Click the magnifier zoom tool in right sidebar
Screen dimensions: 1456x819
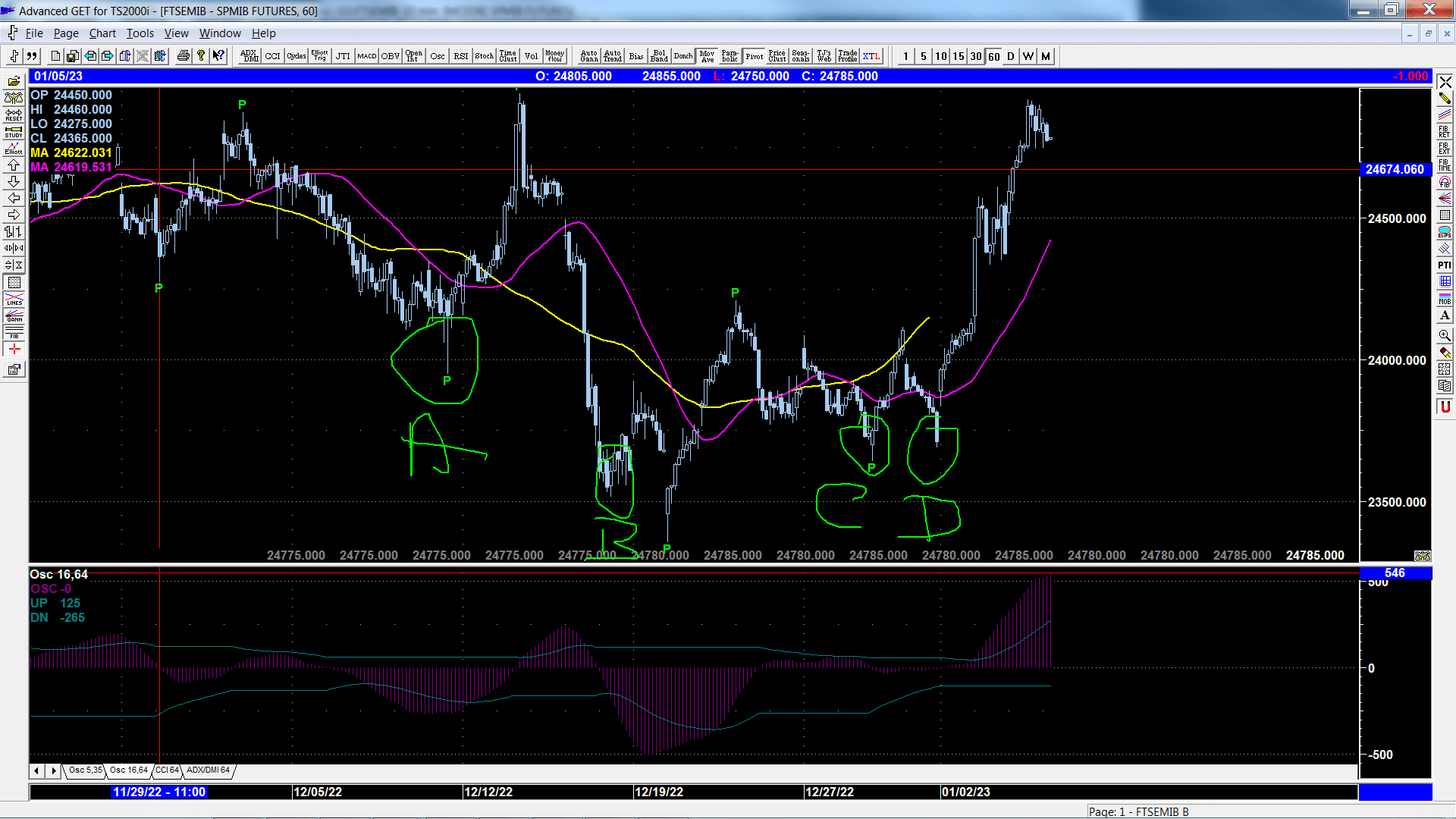(1445, 335)
